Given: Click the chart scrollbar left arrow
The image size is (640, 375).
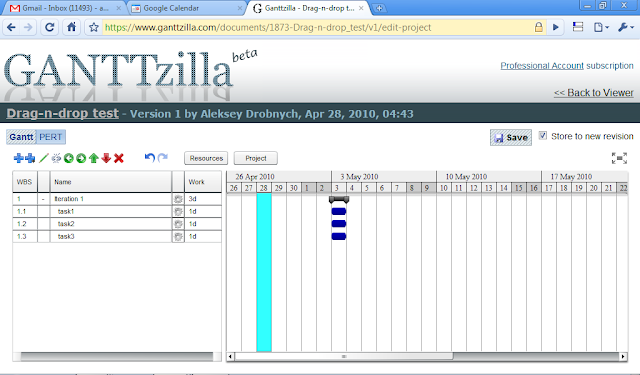Looking at the screenshot, I should pos(231,356).
